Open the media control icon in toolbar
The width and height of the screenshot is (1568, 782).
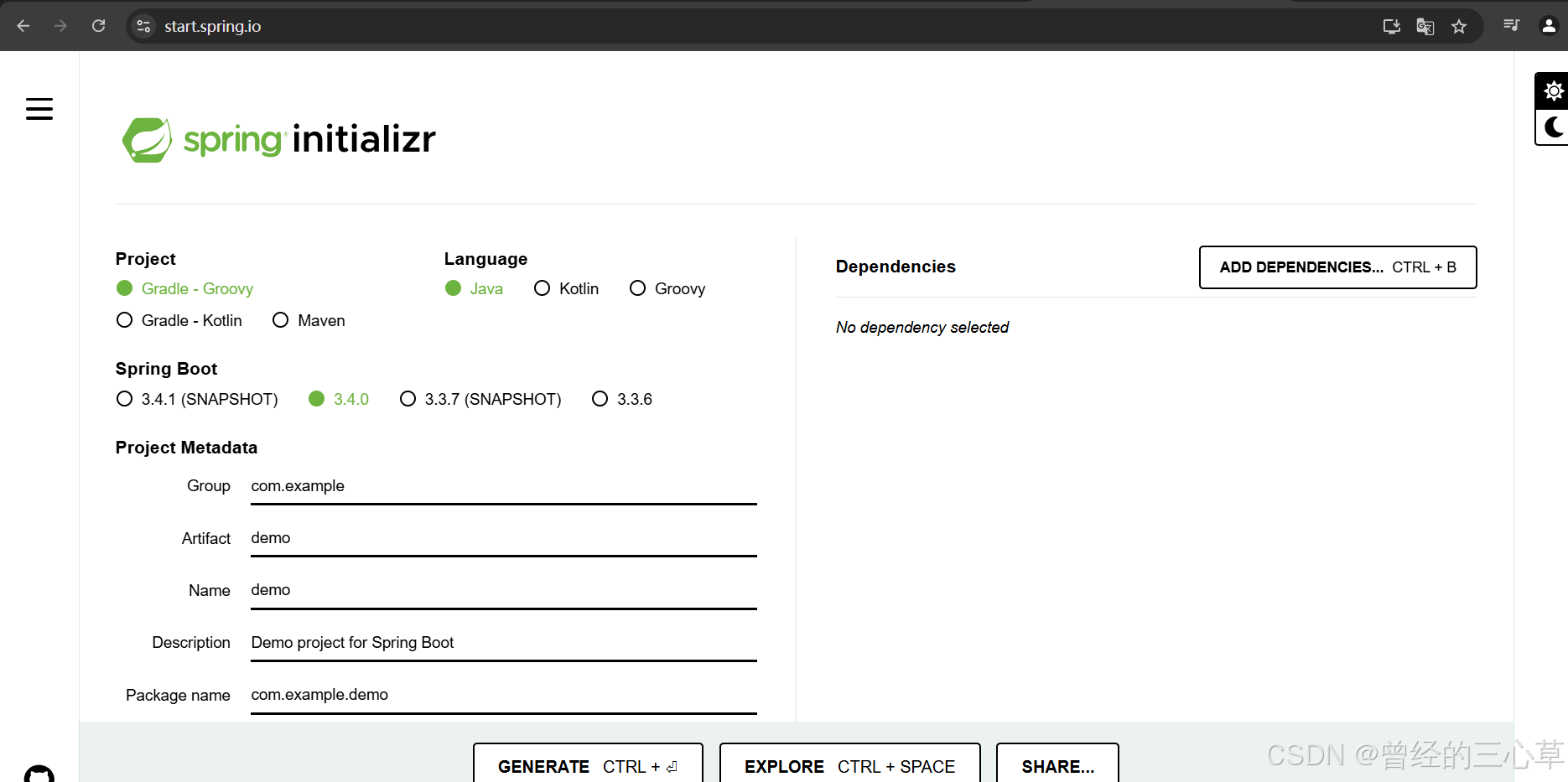coord(1512,25)
